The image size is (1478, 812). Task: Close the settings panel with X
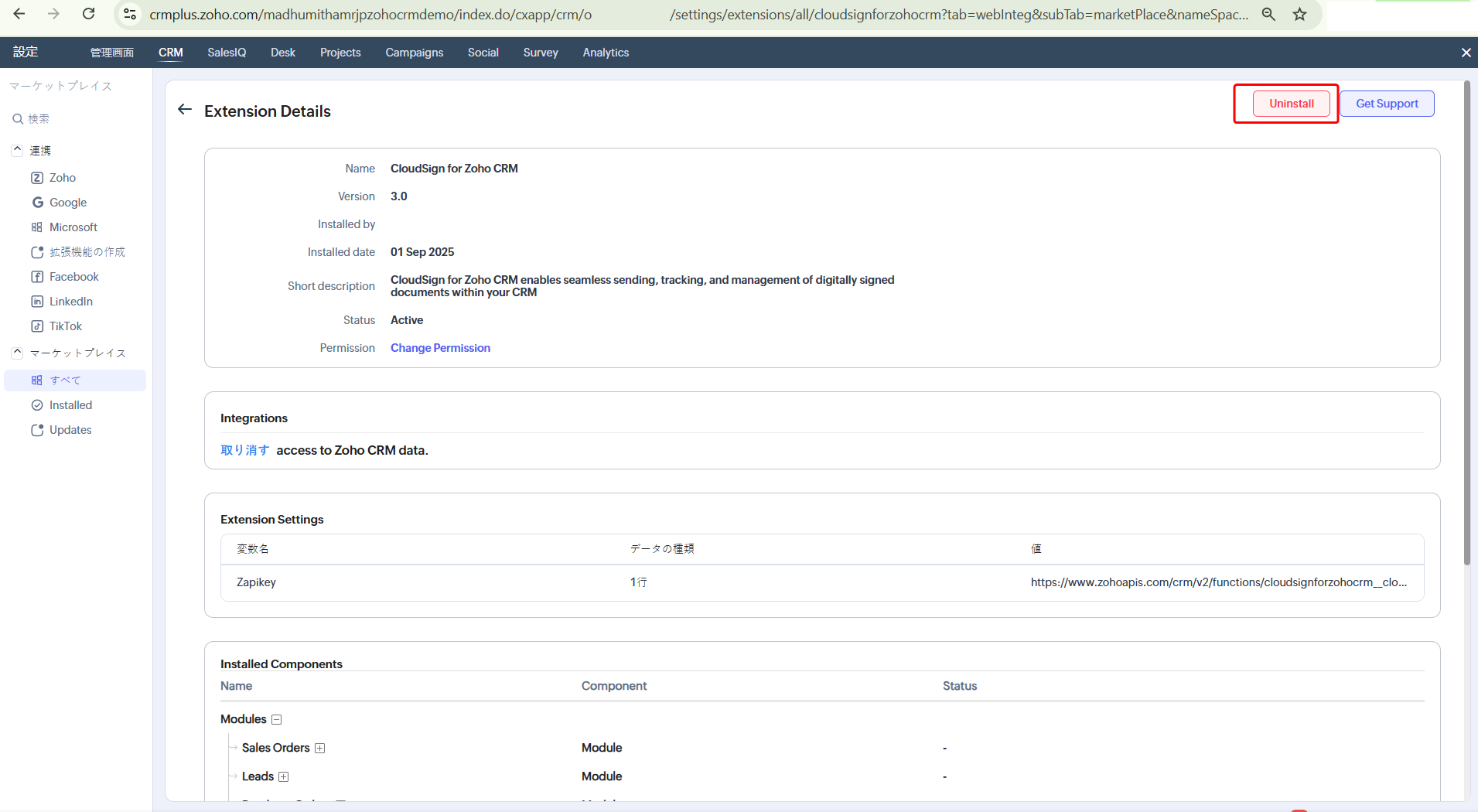[x=1466, y=53]
